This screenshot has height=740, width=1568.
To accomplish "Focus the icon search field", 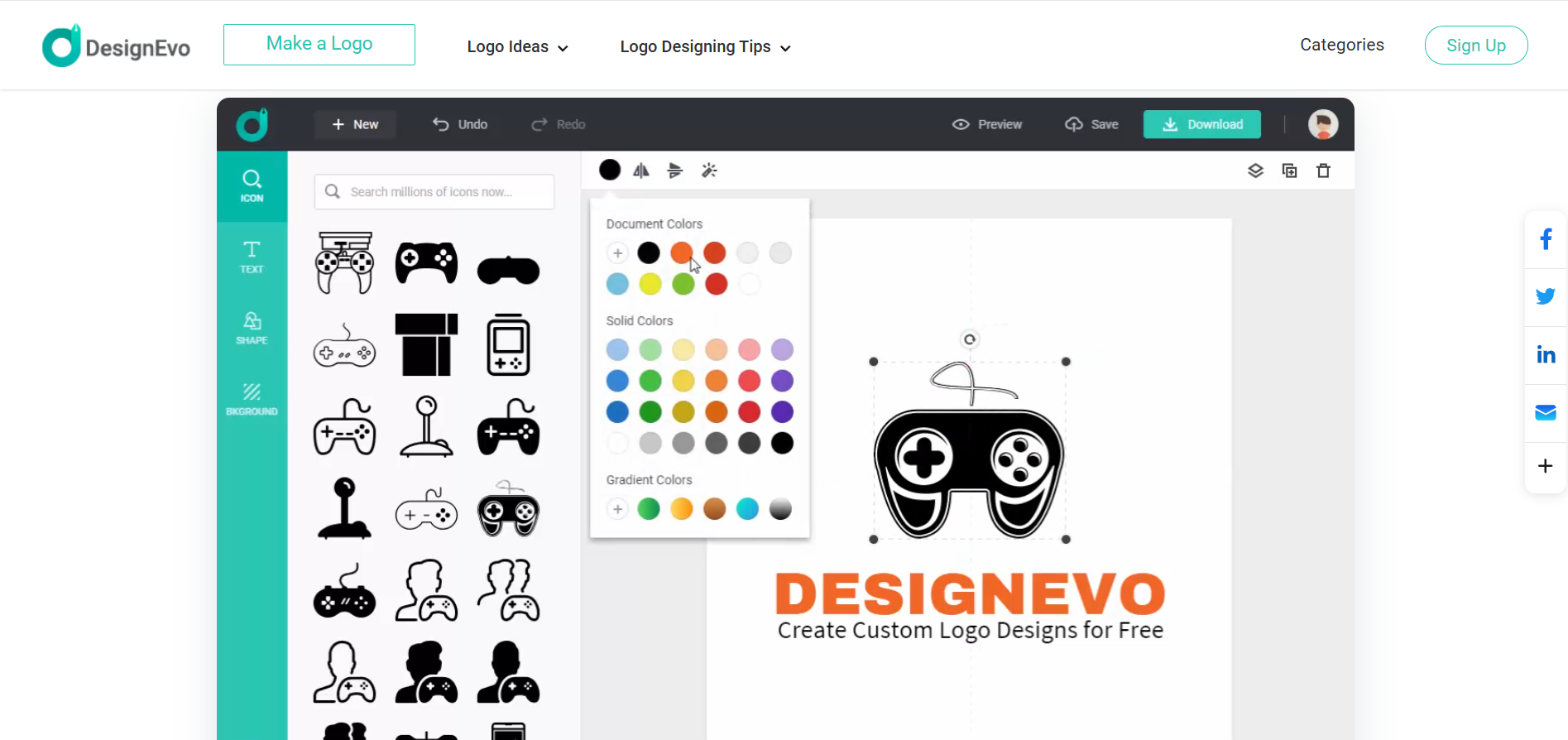I will pos(434,192).
